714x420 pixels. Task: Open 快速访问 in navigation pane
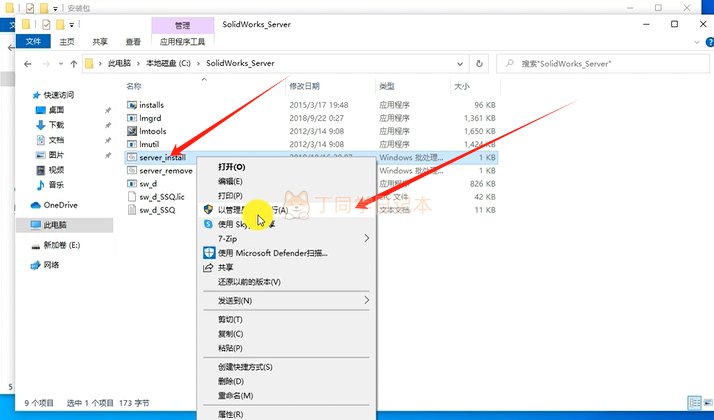(x=59, y=95)
